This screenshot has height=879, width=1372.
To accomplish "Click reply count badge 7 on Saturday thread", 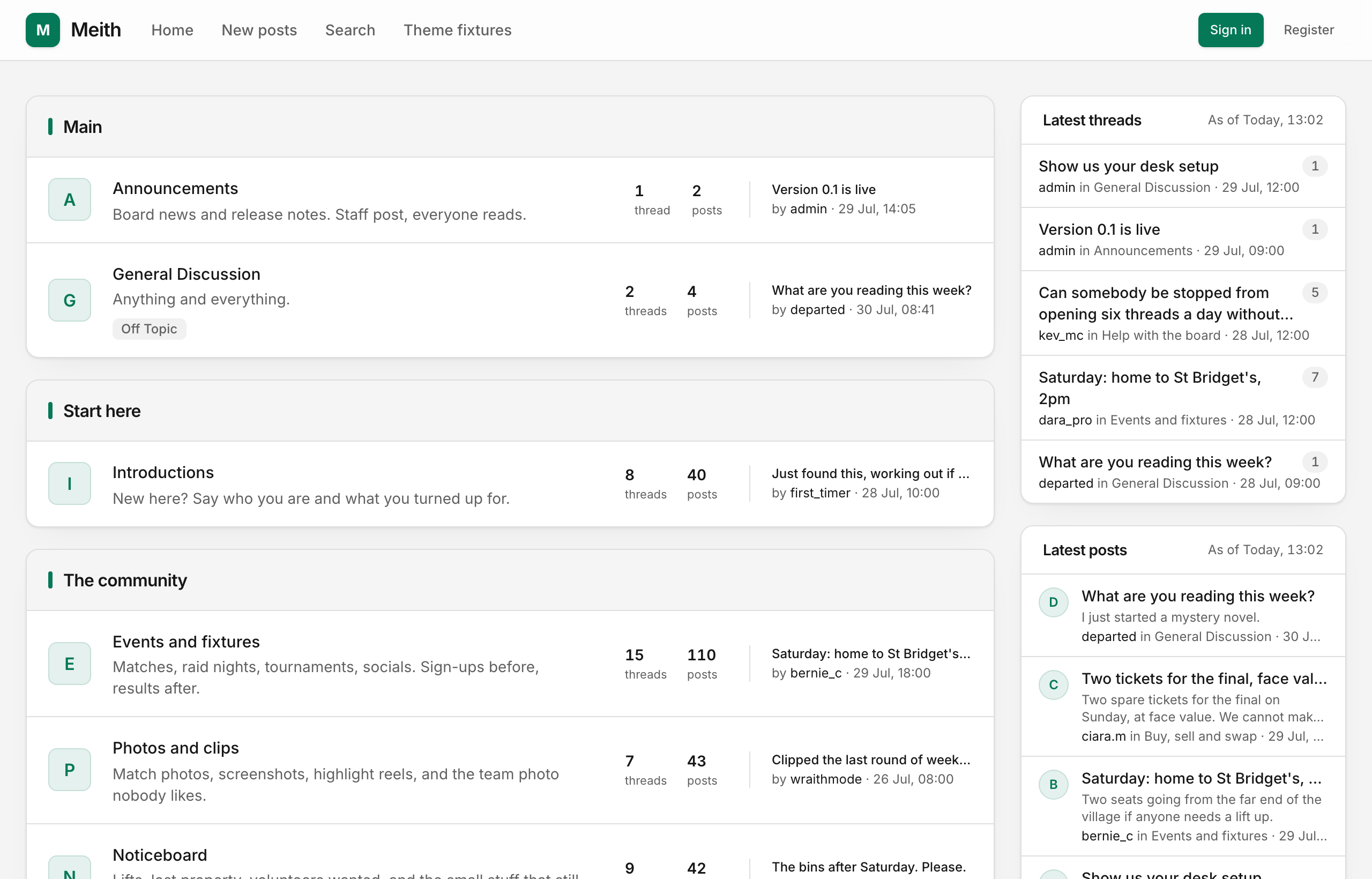I will click(1315, 377).
